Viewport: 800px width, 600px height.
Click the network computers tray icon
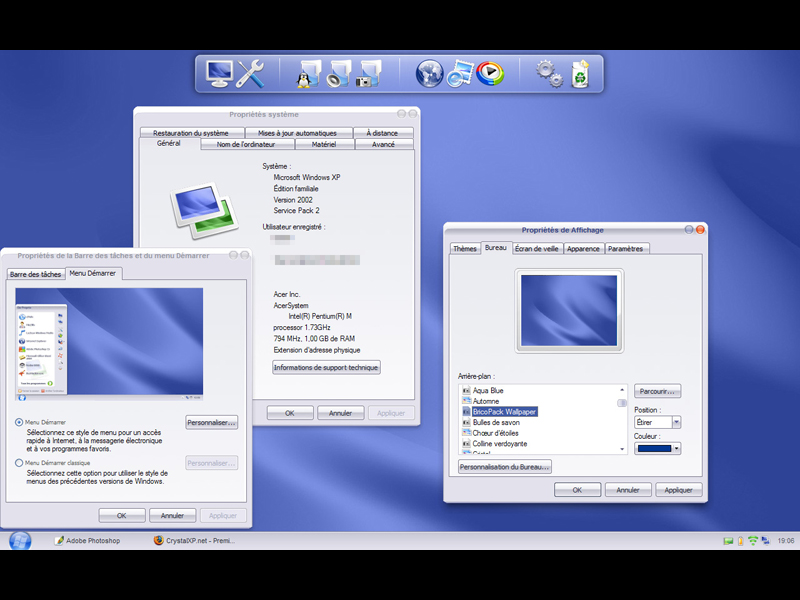coord(765,541)
